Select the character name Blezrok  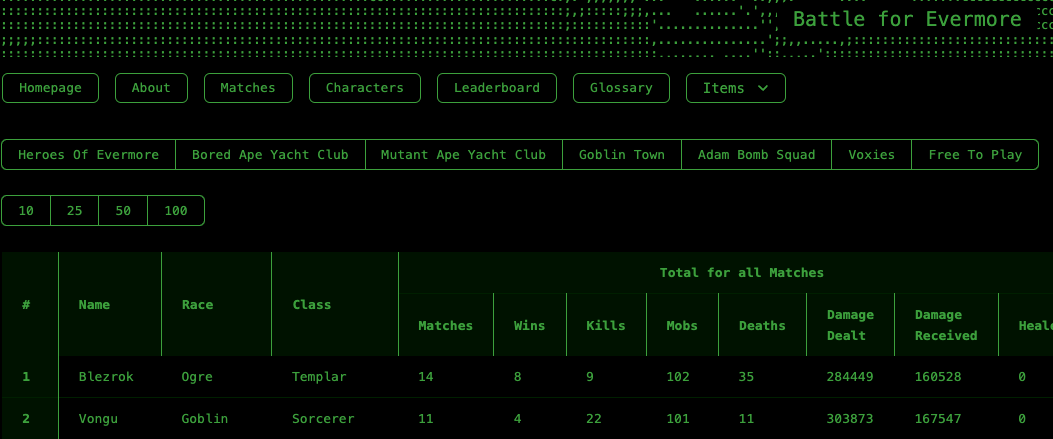[106, 377]
